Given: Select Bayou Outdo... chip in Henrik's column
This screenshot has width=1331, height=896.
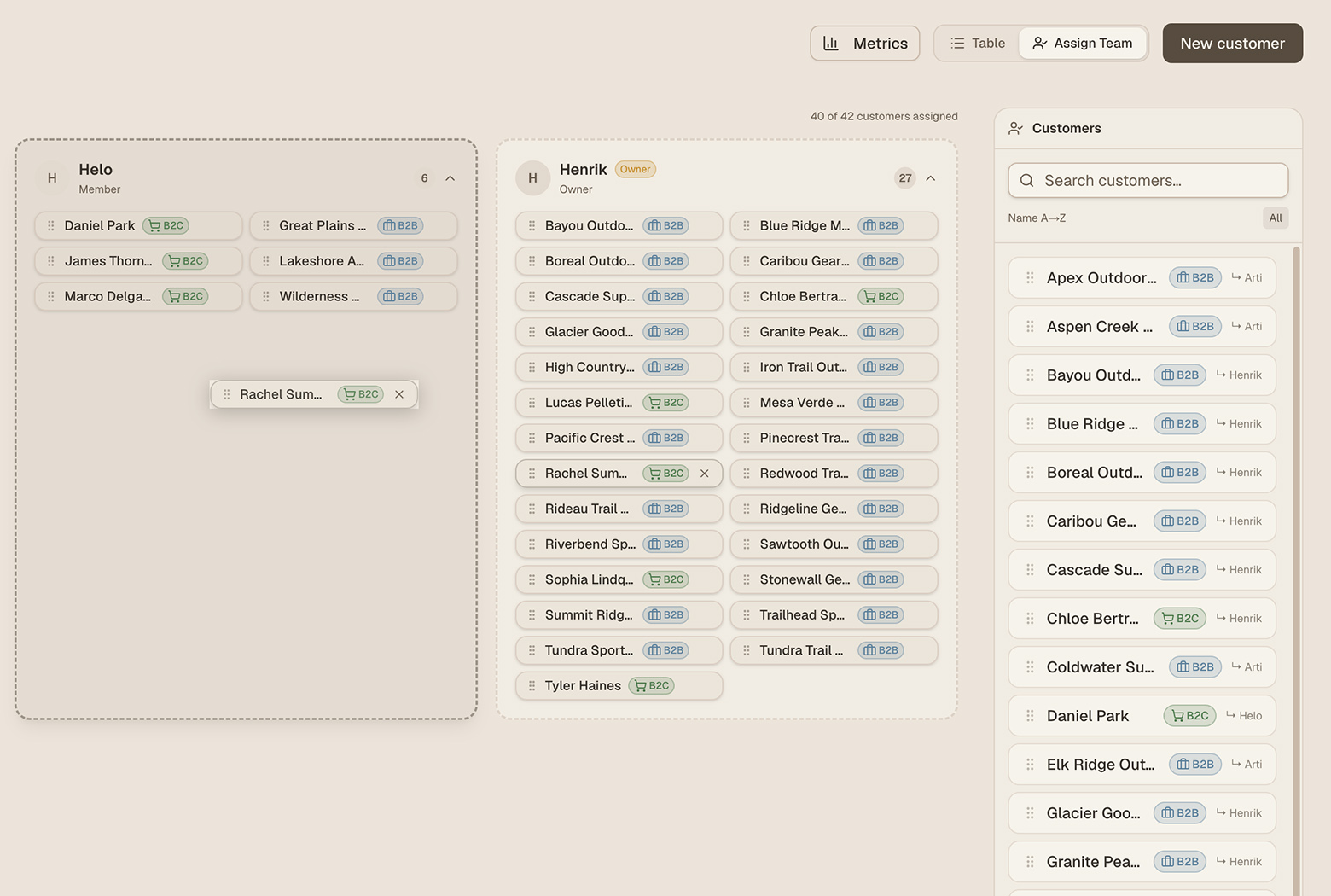Looking at the screenshot, I should pyautogui.click(x=619, y=226).
